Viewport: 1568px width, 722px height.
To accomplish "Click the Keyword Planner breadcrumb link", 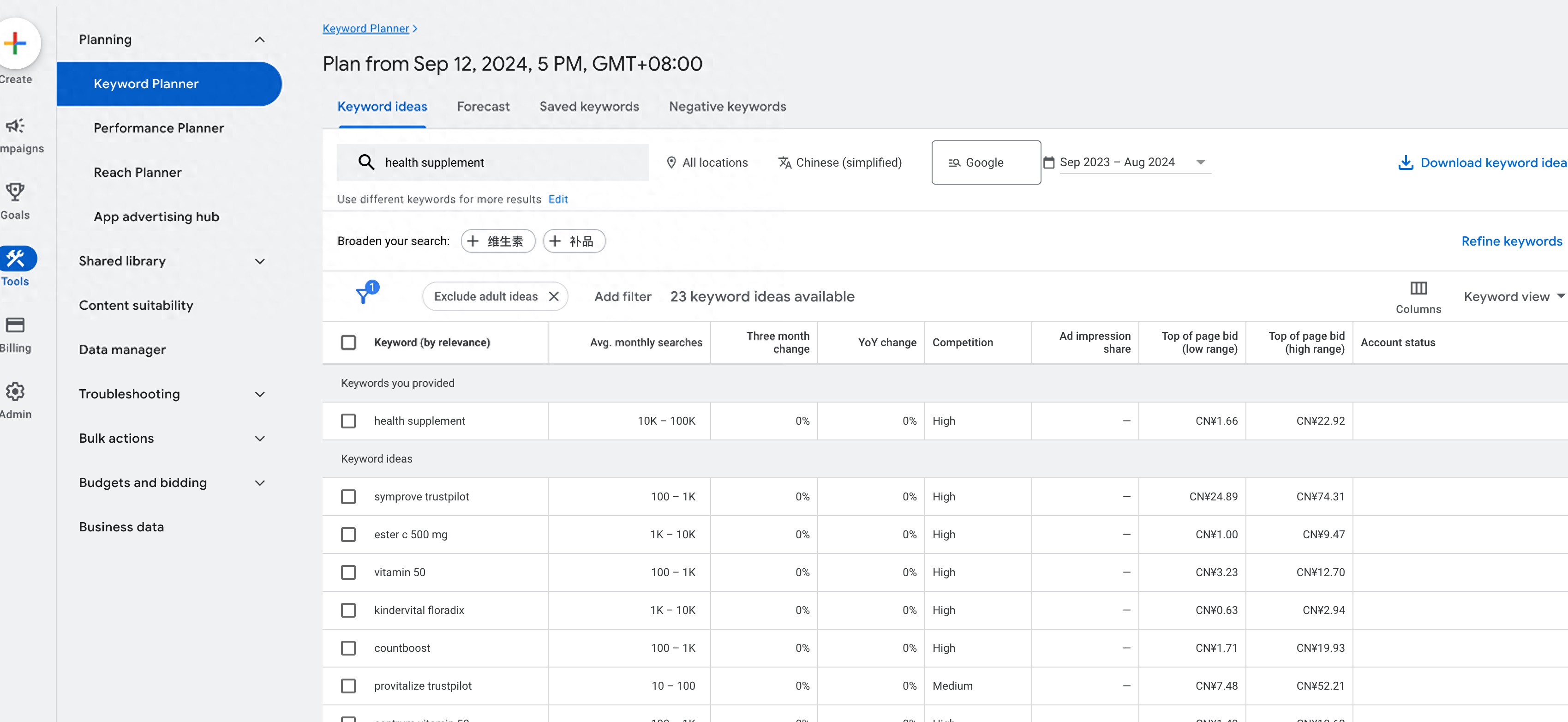I will (x=366, y=29).
